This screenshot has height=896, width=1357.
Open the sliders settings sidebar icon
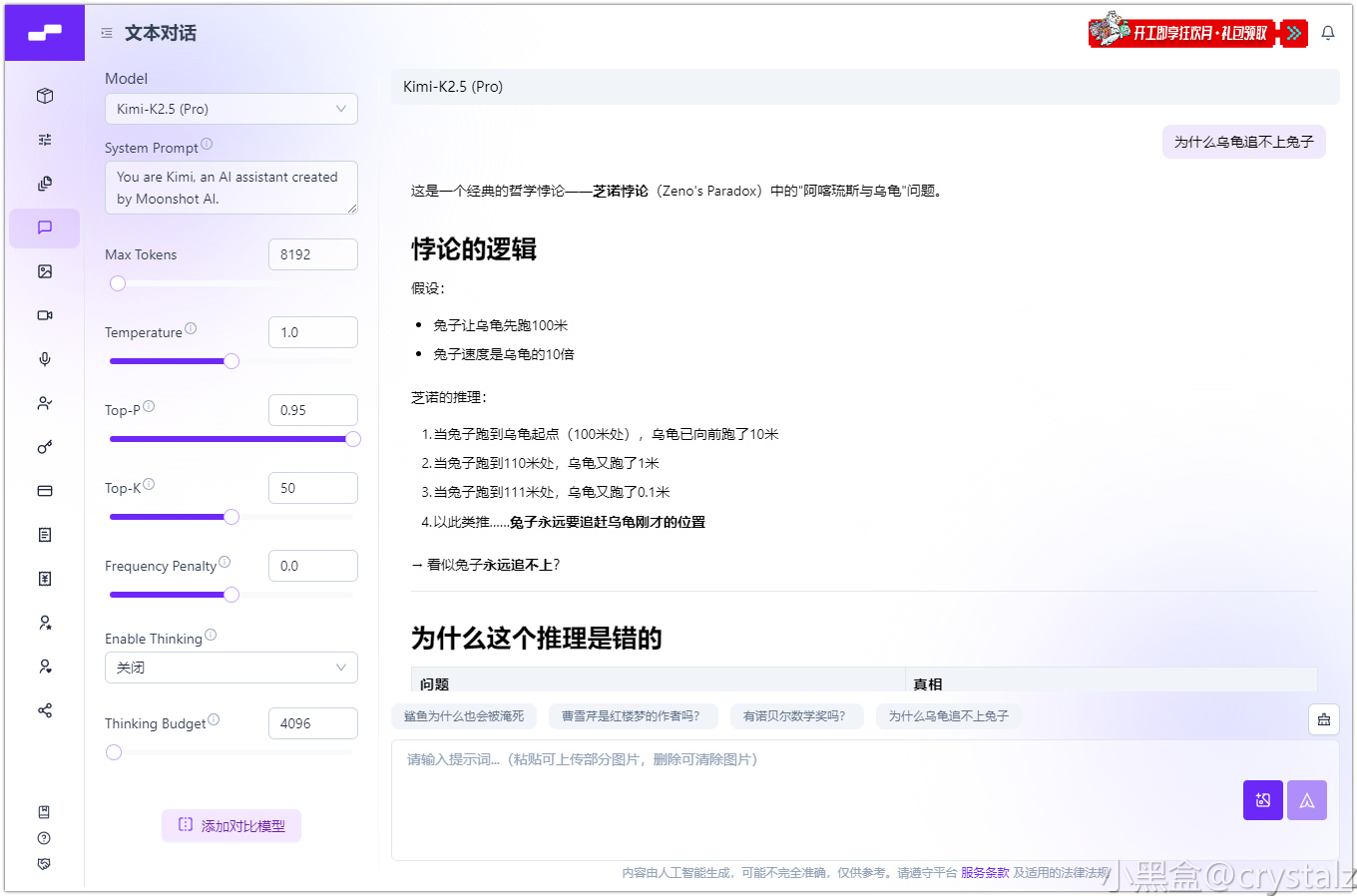point(45,140)
